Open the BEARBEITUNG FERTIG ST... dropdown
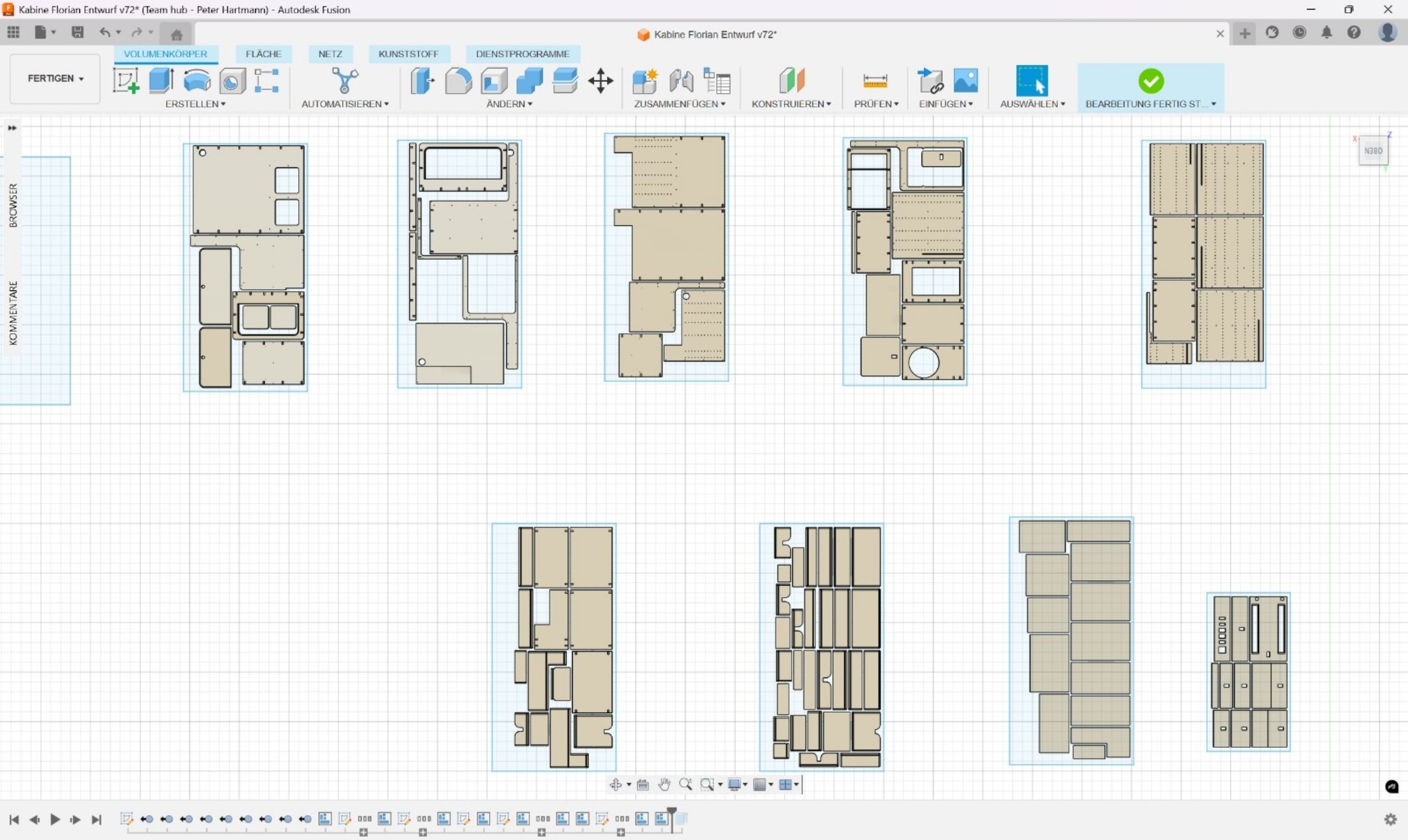 click(1151, 104)
